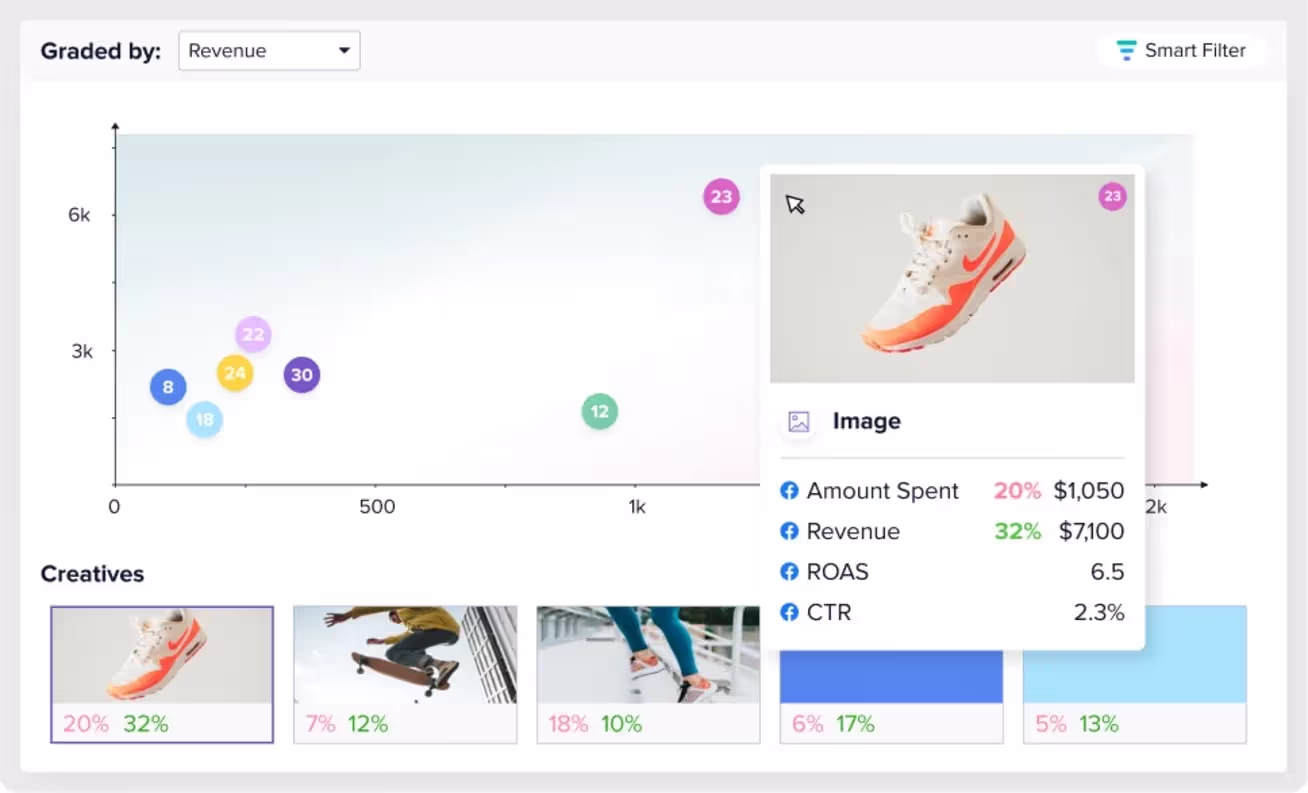Screen dimensions: 1308x793
Task: Click the 6k y-axis label
Action: pyautogui.click(x=79, y=215)
